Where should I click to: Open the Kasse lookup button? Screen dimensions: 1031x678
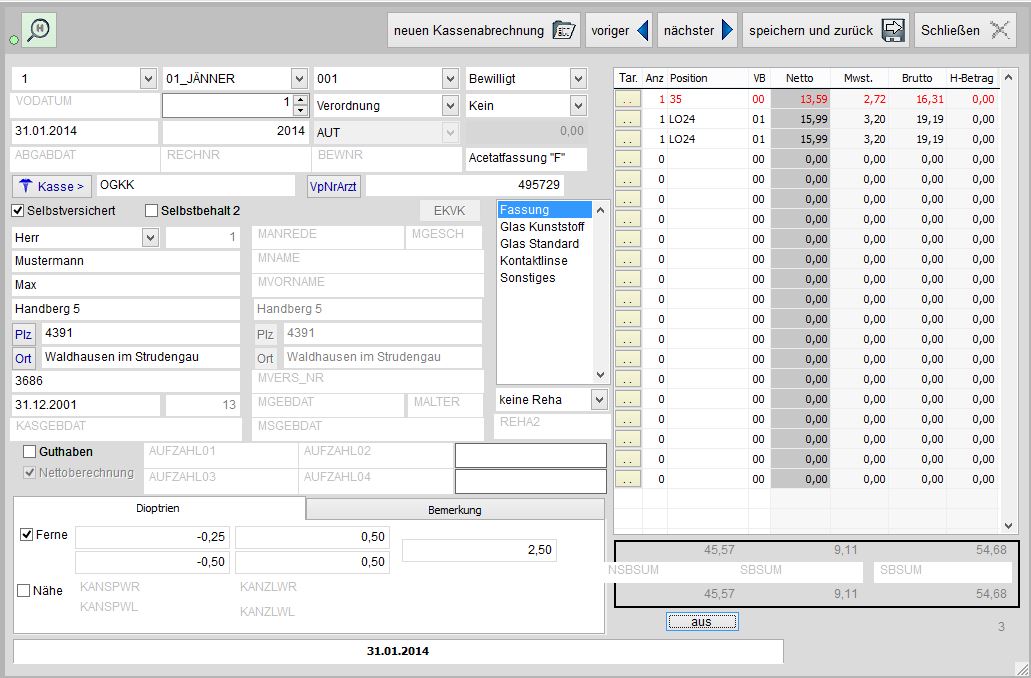51,186
